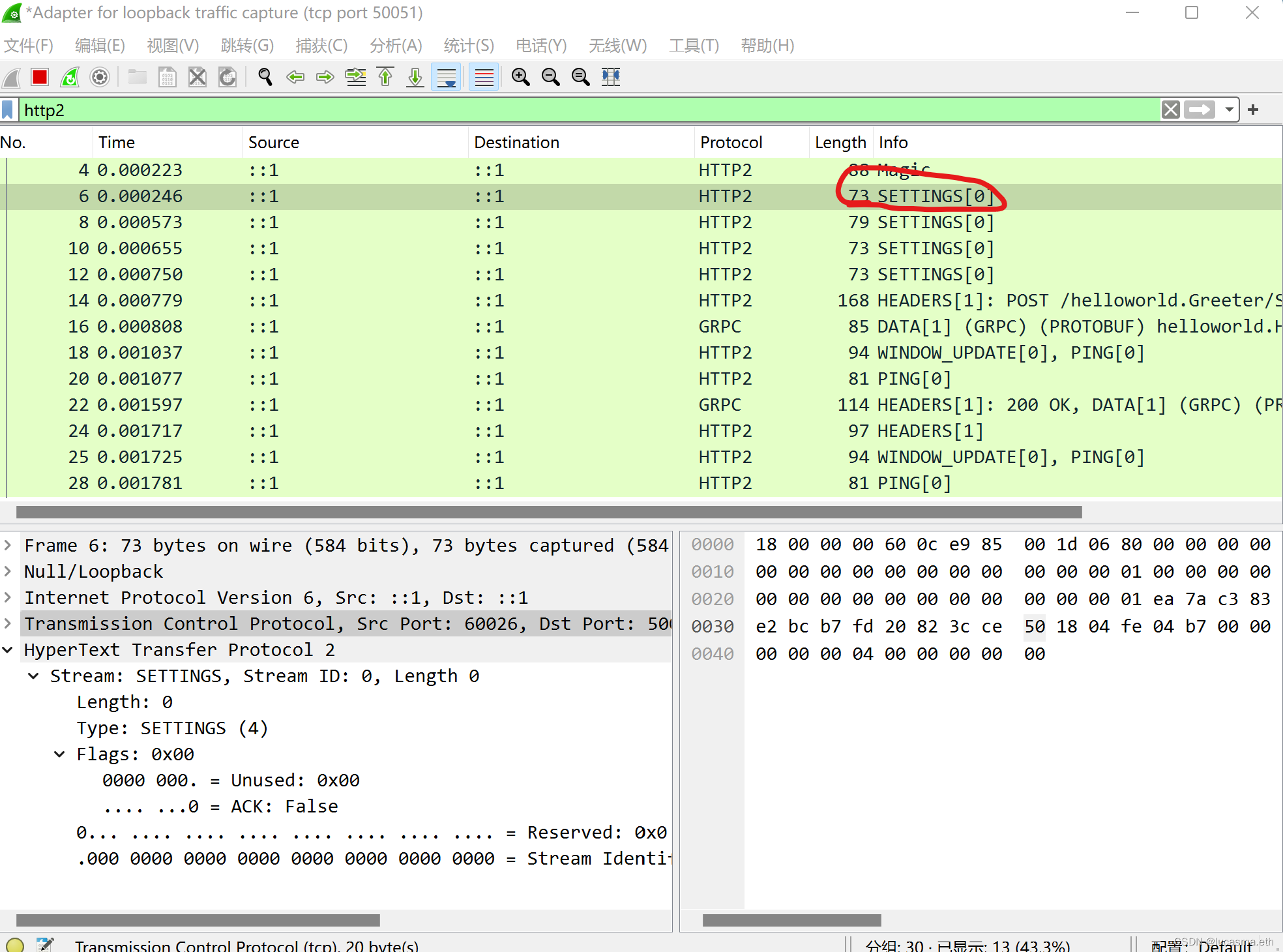Jump to the first packet icon
Screen dimensions: 1283x952
pos(385,78)
